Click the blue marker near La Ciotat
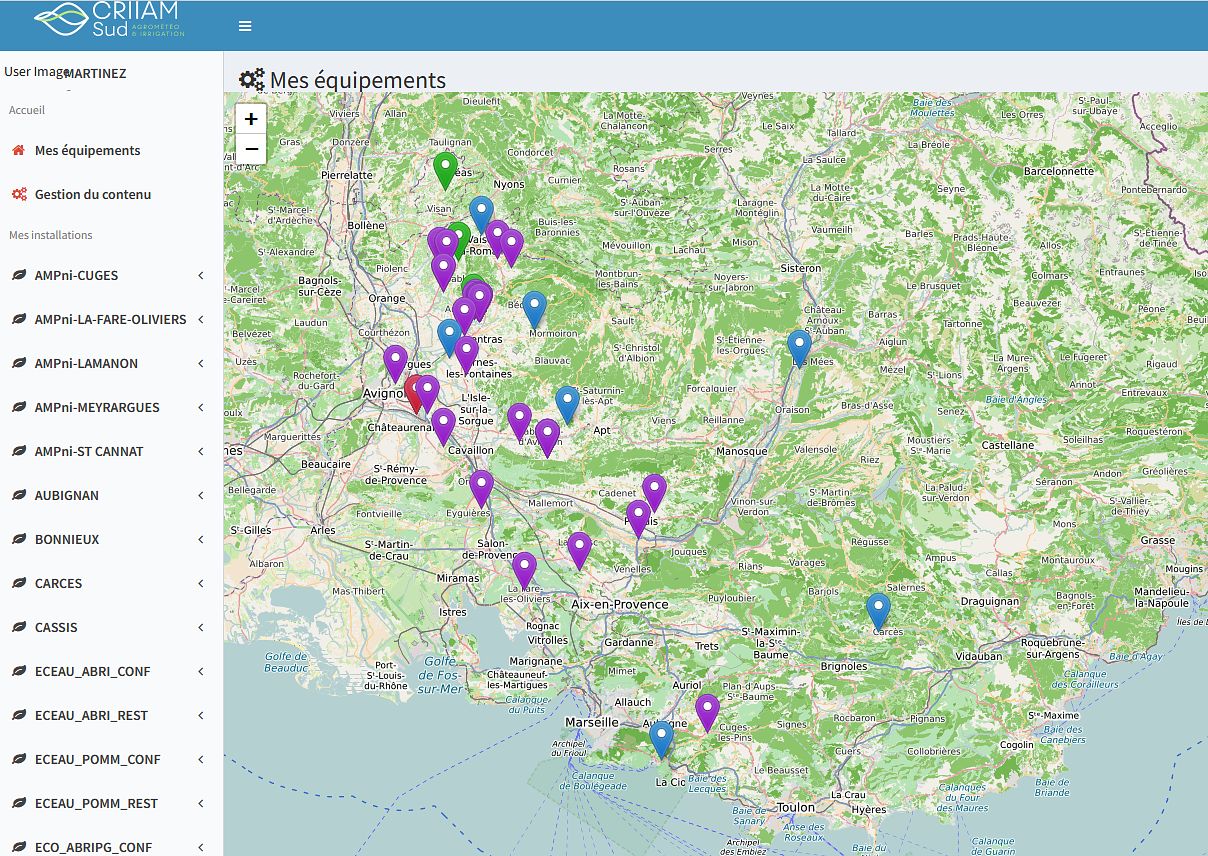This screenshot has height=856, width=1208. 661,738
